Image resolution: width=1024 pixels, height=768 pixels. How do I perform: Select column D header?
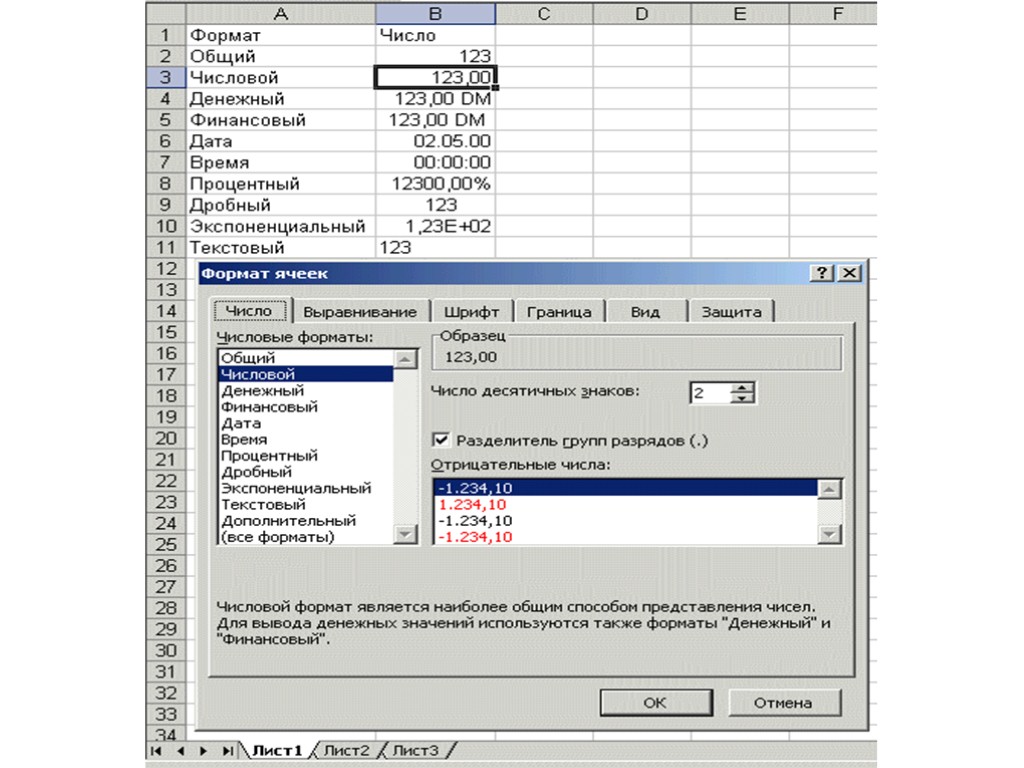(642, 14)
